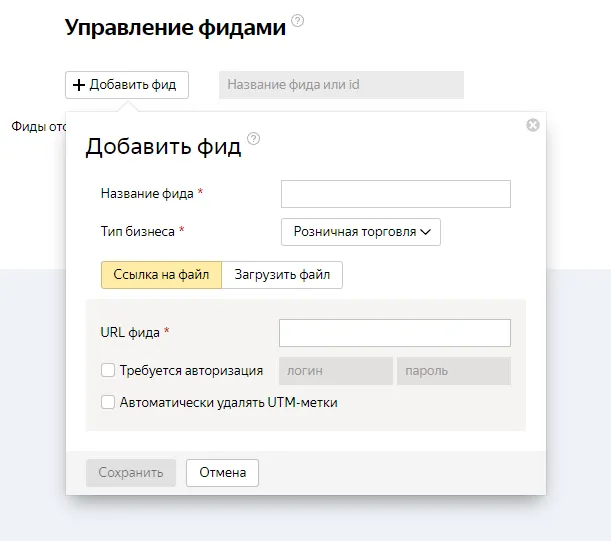The image size is (611, 541).
Task: Click the логин field
Action: point(336,371)
